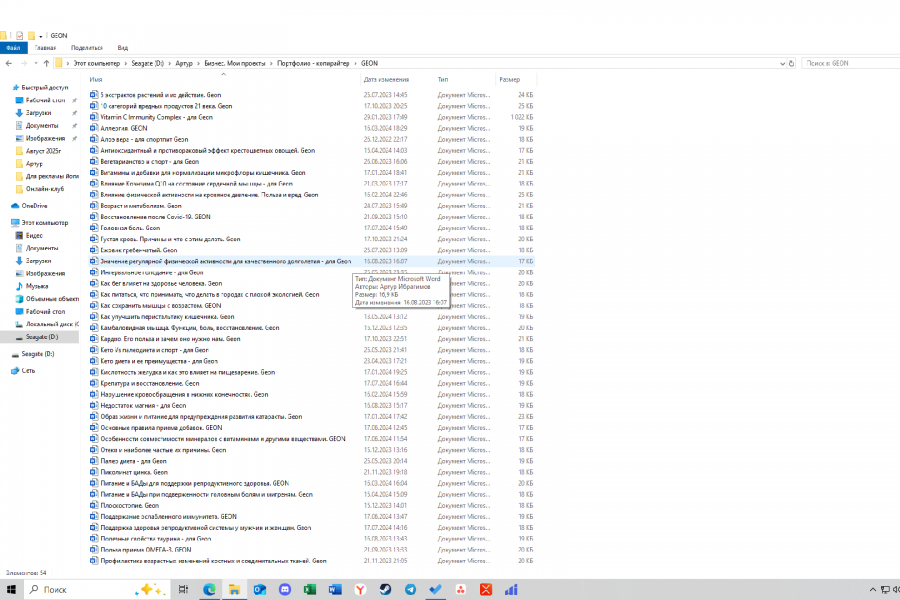Select Музыка under Этот компьютер
The image size is (900, 600).
(x=37, y=286)
